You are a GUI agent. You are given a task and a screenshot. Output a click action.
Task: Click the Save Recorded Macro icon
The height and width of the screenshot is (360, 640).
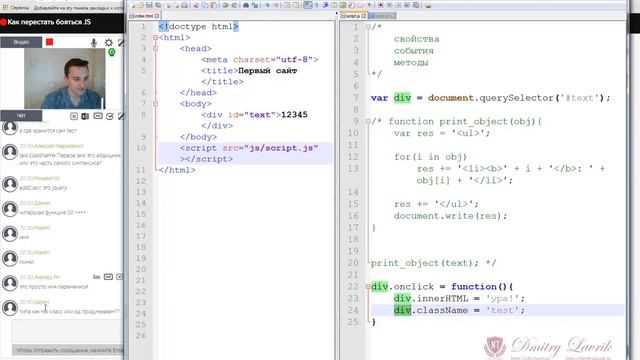(x=416, y=5)
